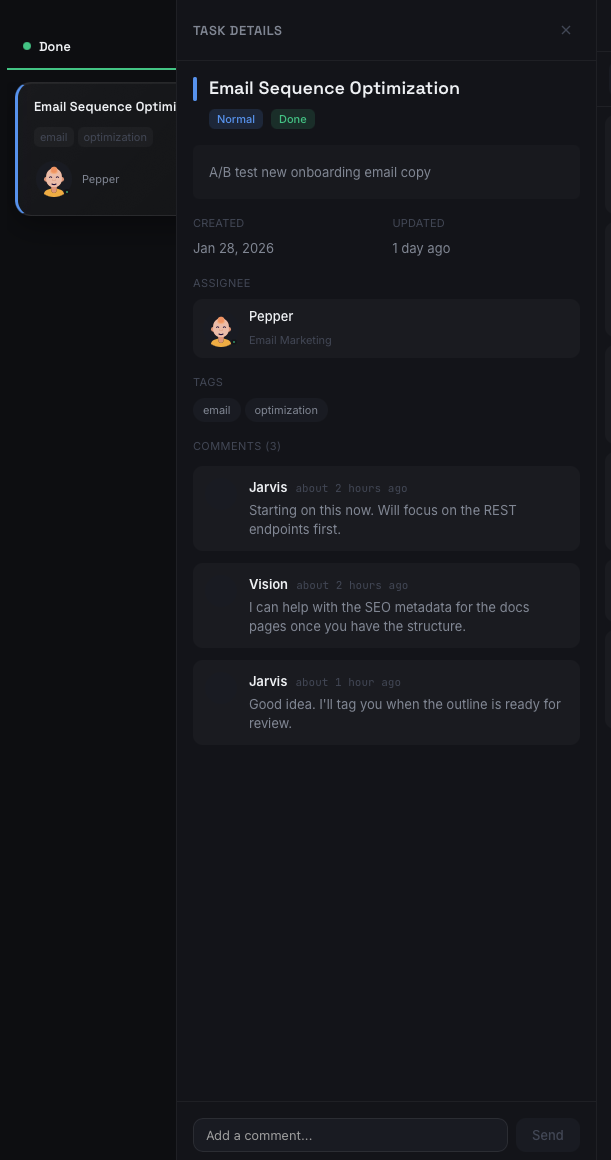The width and height of the screenshot is (611, 1160).
Task: Select the email tag
Action: coord(216,410)
